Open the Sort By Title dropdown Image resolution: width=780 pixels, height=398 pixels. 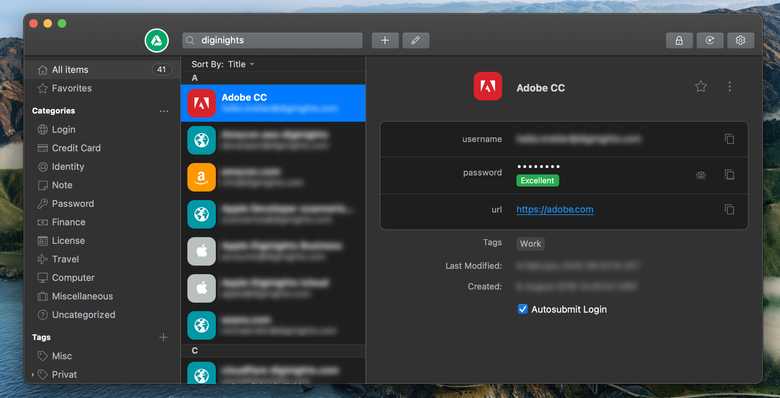click(223, 64)
